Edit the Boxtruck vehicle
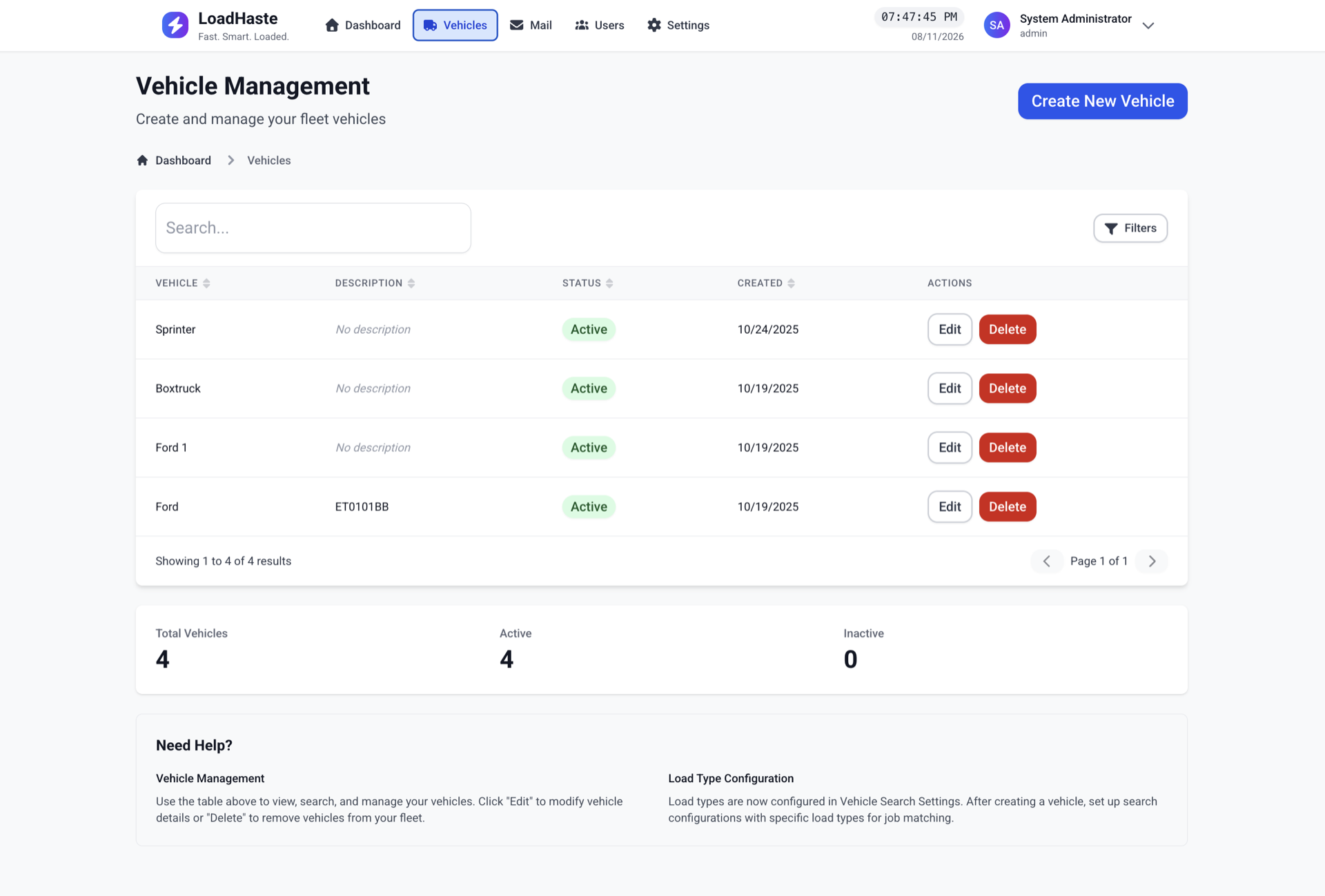This screenshot has height=896, width=1325. click(x=950, y=388)
